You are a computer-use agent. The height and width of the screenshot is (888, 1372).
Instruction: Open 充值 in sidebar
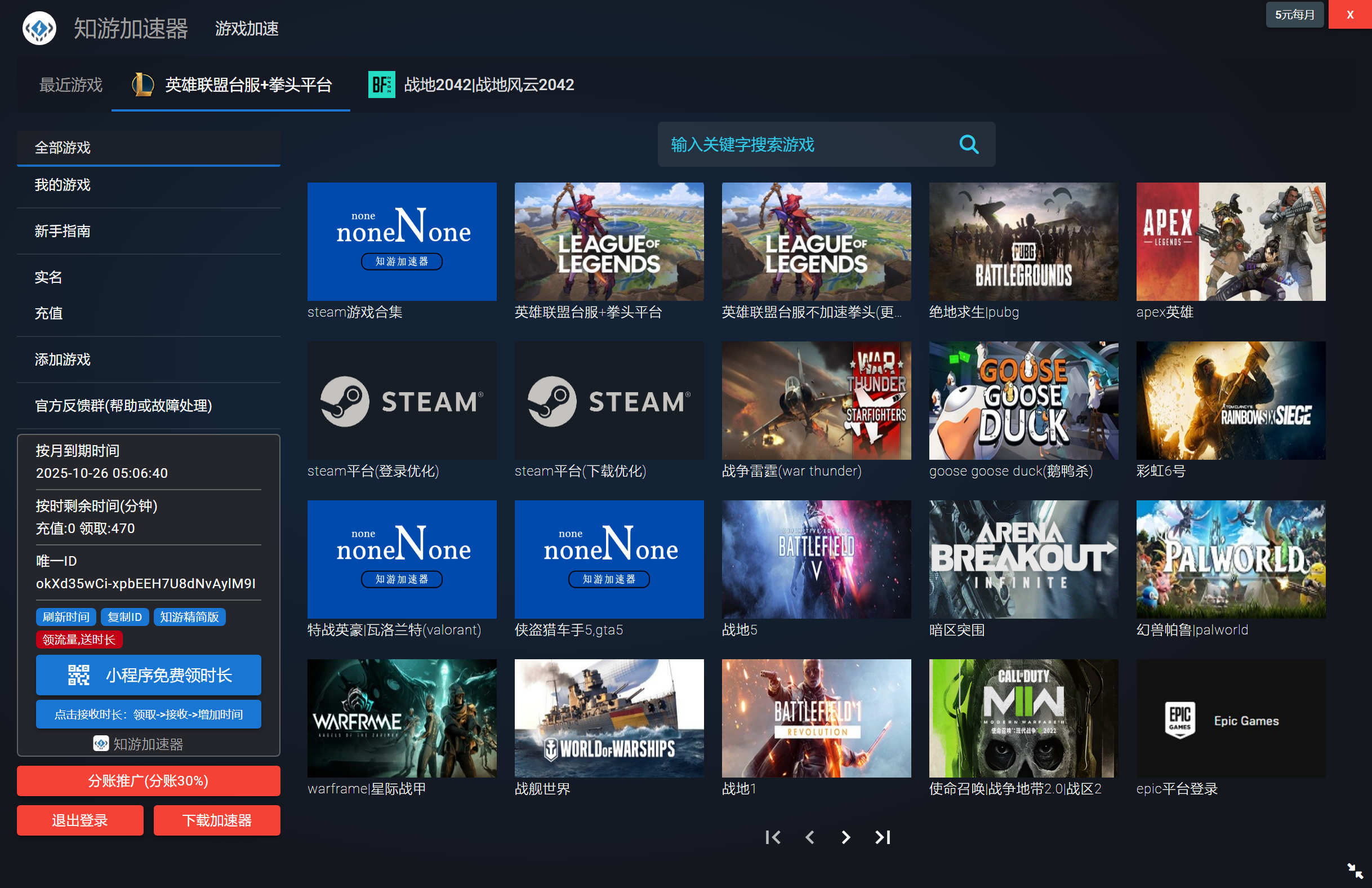(x=148, y=313)
